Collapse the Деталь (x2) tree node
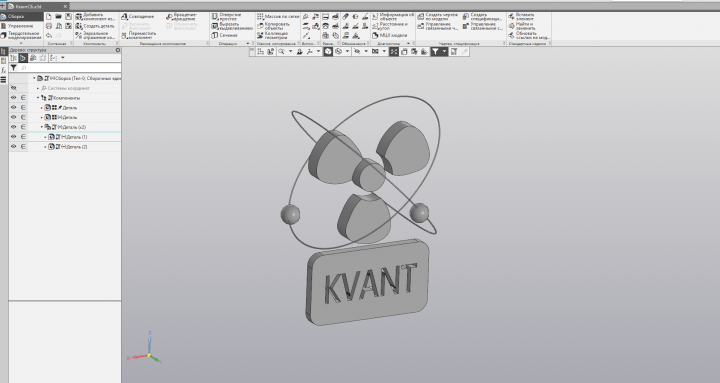 tap(42, 127)
